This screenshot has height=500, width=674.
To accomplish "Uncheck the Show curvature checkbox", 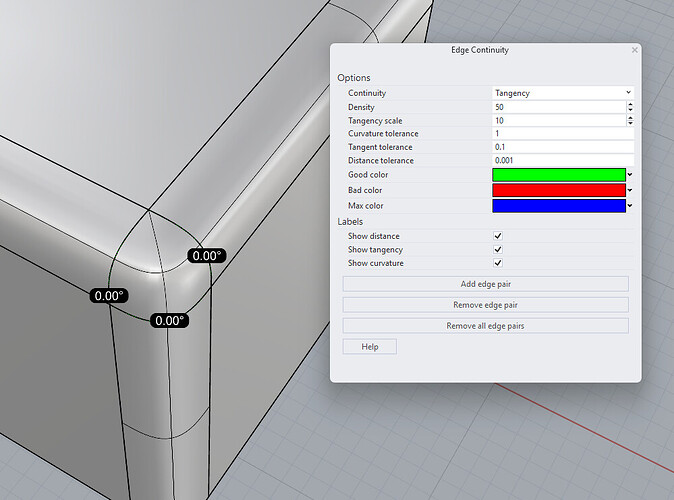I will 498,263.
